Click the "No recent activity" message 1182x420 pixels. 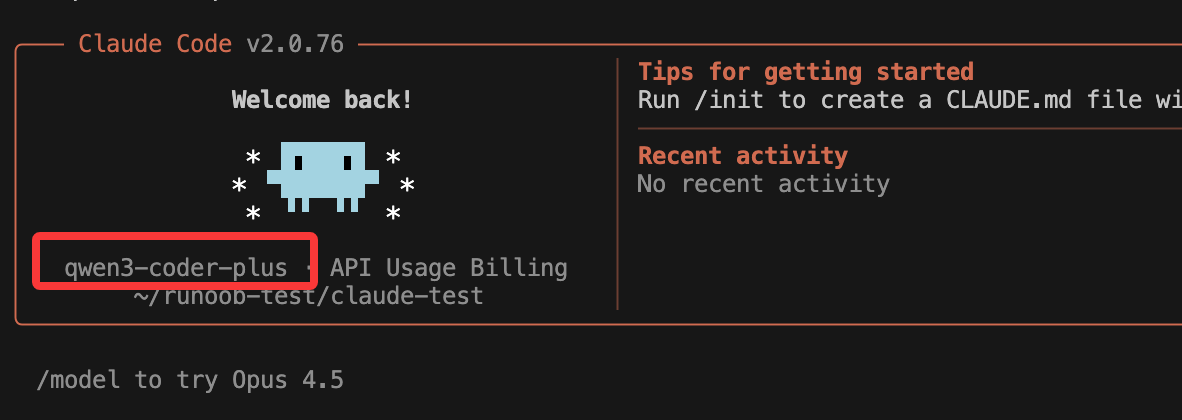click(763, 184)
